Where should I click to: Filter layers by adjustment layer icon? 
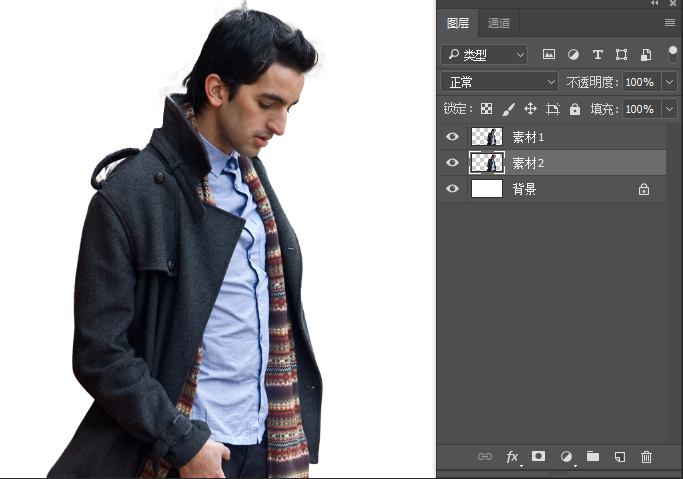tap(573, 54)
